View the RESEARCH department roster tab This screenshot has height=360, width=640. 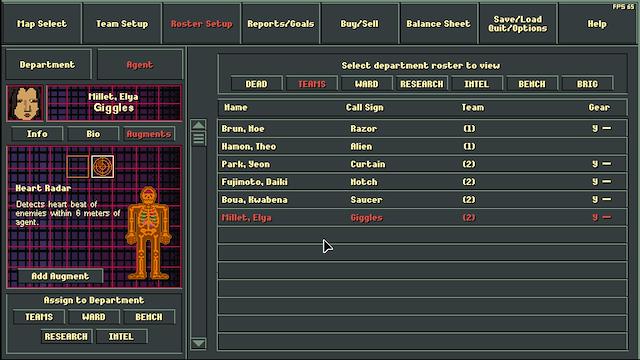pyautogui.click(x=422, y=84)
